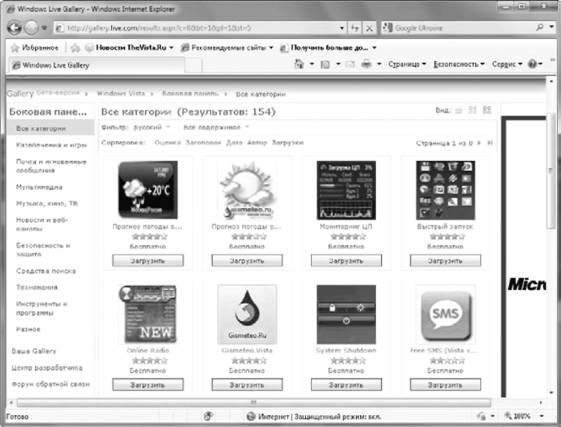Switch to the largest thumbnails view icon
The width and height of the screenshot is (561, 427).
(x=487, y=110)
